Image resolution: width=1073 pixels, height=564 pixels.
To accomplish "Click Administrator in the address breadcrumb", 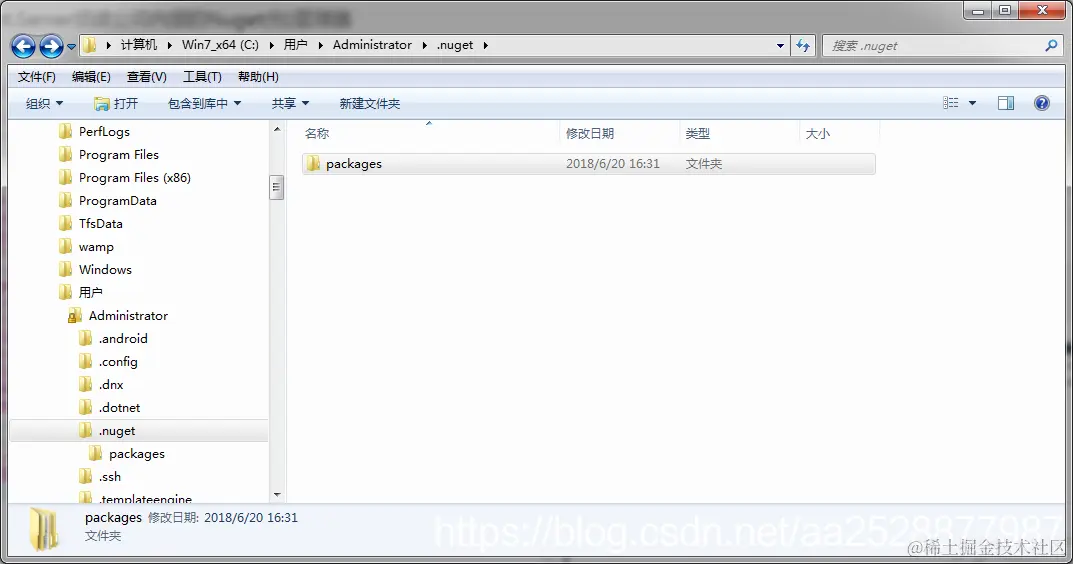I will (x=372, y=45).
